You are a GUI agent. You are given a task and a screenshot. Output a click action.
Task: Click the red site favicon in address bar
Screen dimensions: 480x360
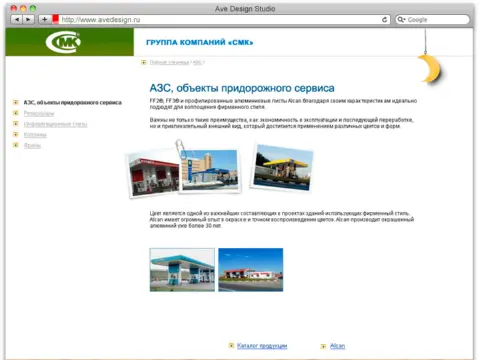55,19
